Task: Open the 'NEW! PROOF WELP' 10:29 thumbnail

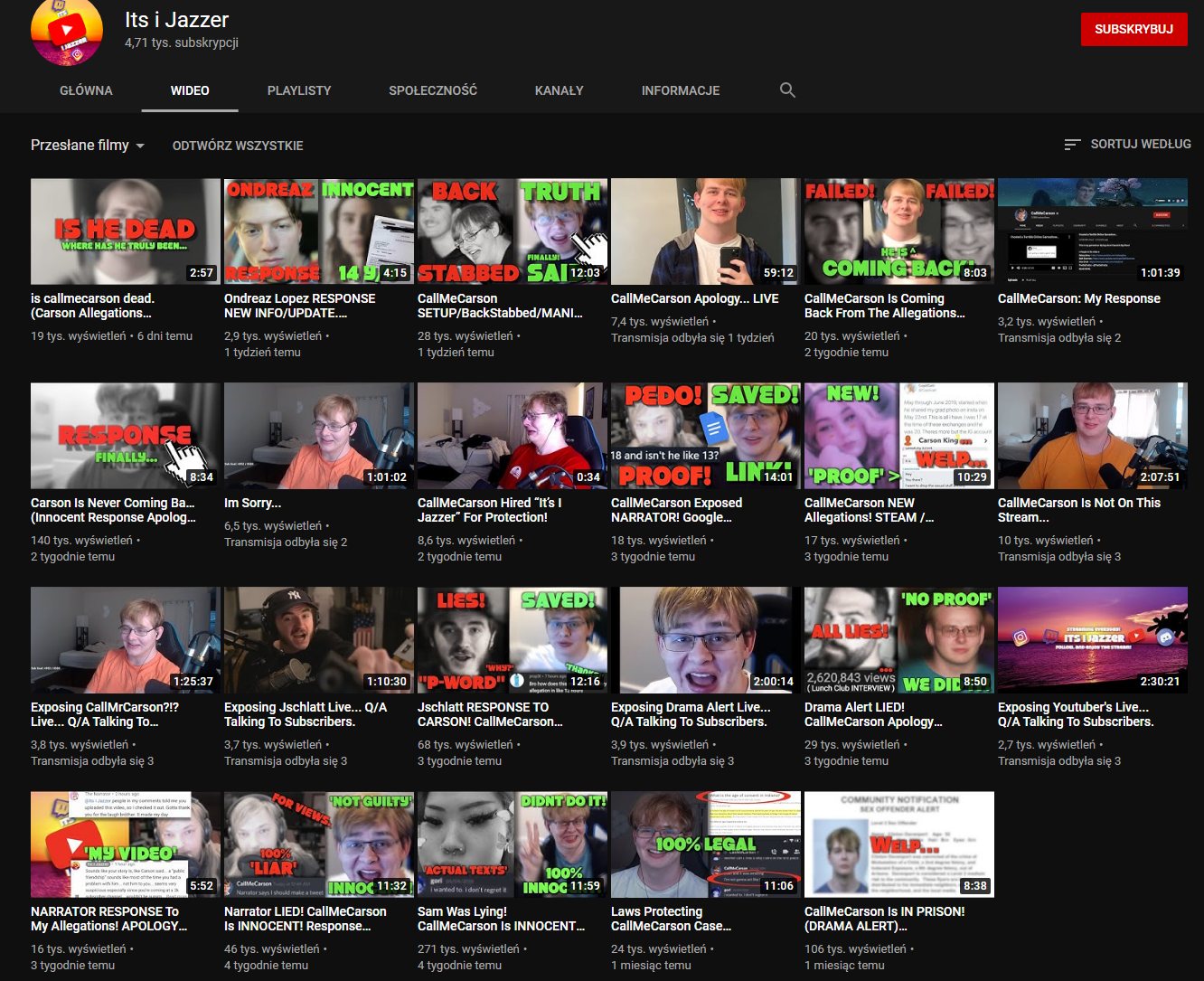Action: pyautogui.click(x=899, y=436)
